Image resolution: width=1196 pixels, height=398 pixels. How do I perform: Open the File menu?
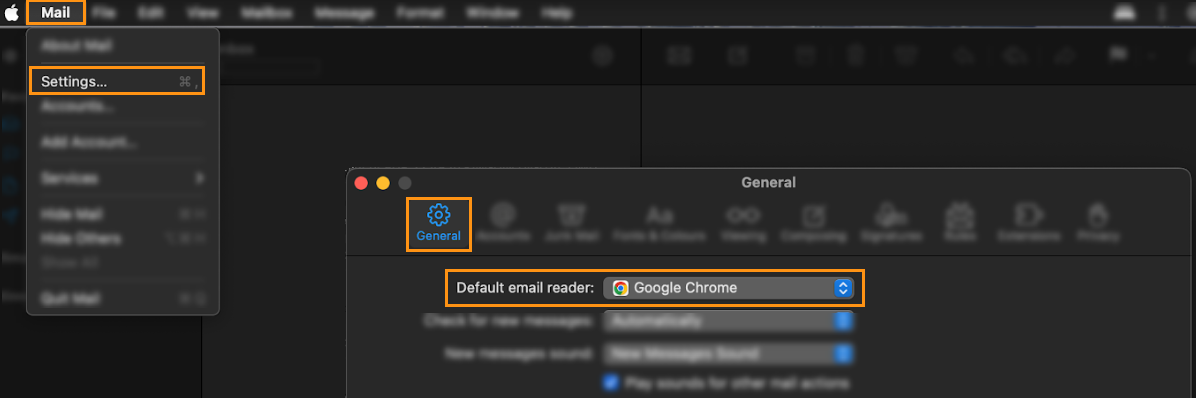point(103,13)
